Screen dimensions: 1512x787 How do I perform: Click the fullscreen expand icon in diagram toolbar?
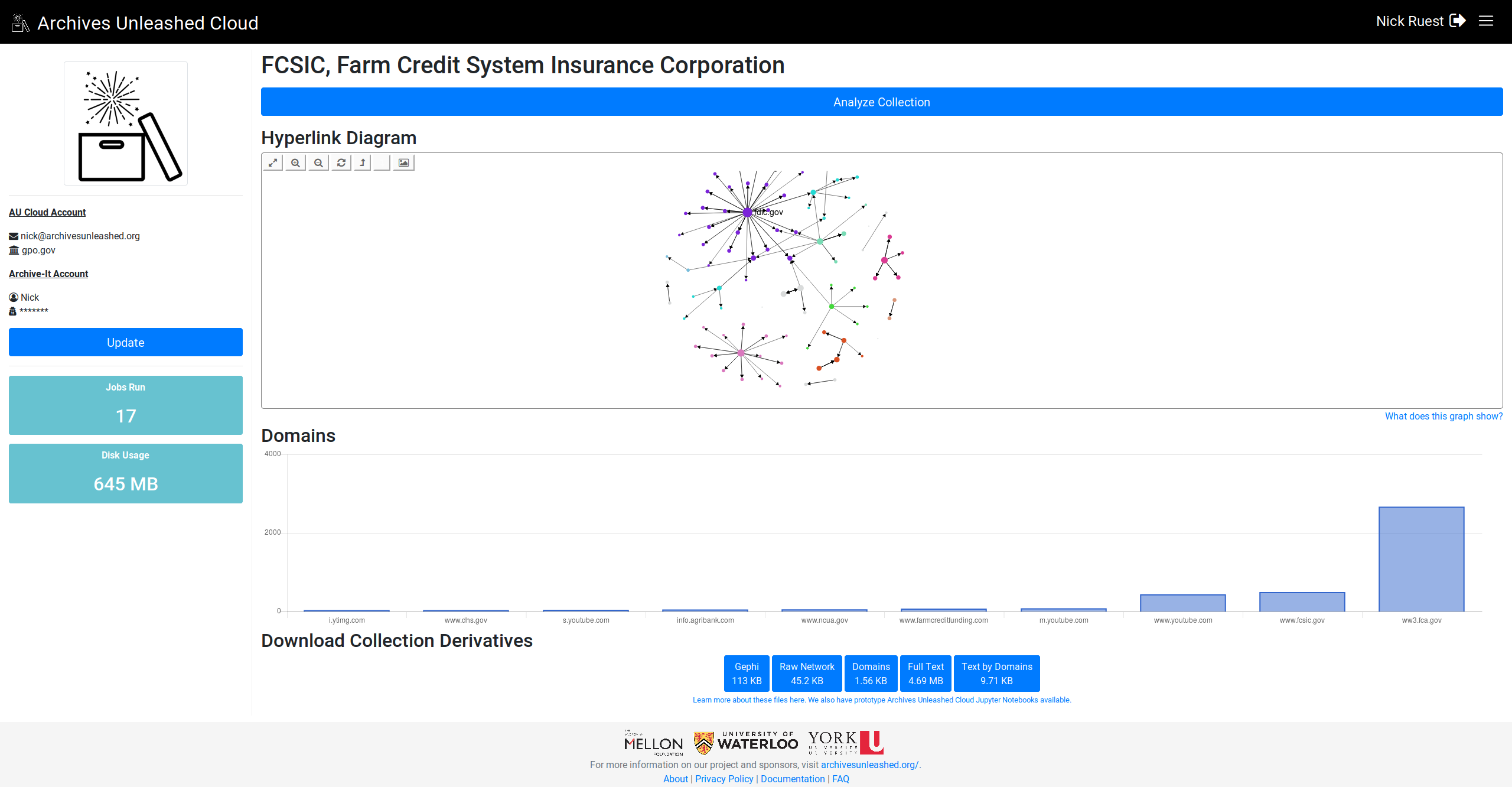(x=273, y=162)
